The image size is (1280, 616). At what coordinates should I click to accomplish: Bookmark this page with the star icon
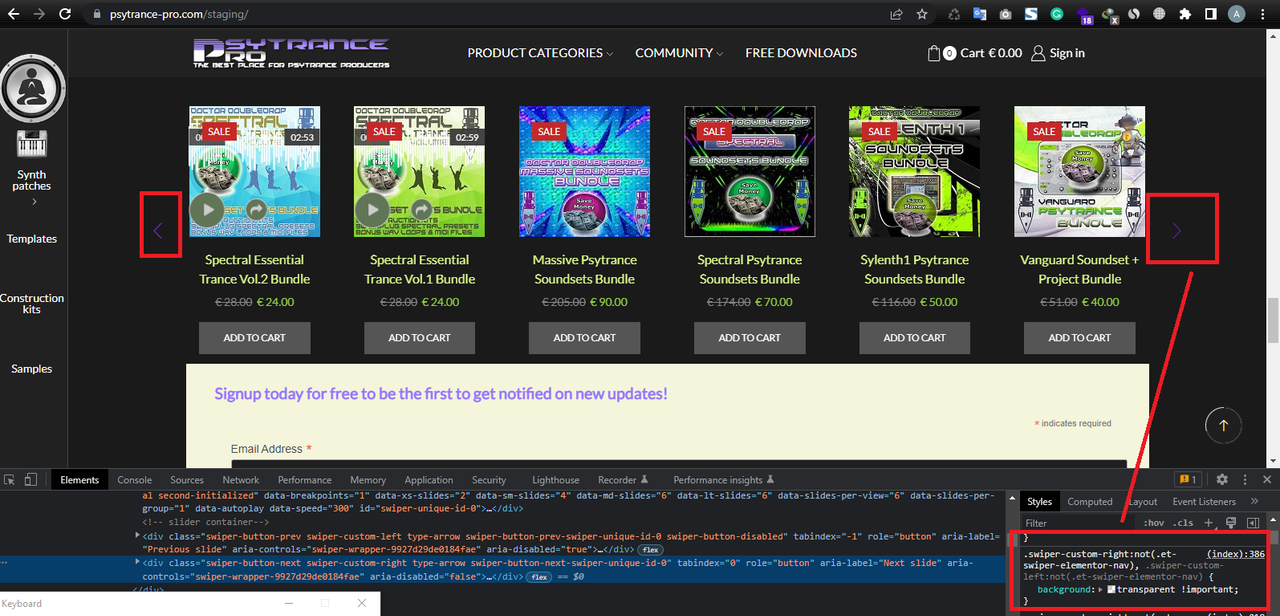point(922,14)
